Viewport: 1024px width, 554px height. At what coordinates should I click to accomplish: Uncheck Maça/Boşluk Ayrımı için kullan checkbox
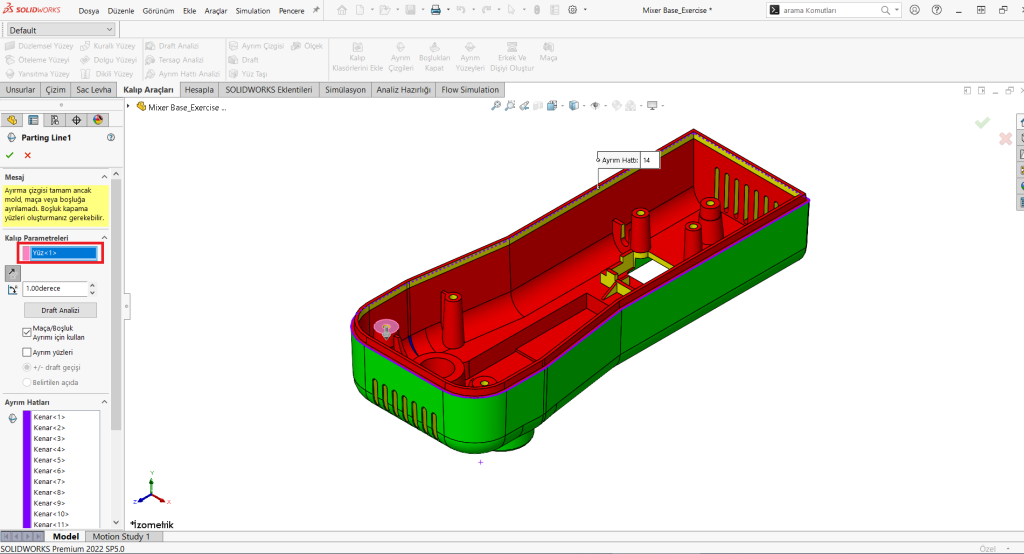pyautogui.click(x=27, y=330)
